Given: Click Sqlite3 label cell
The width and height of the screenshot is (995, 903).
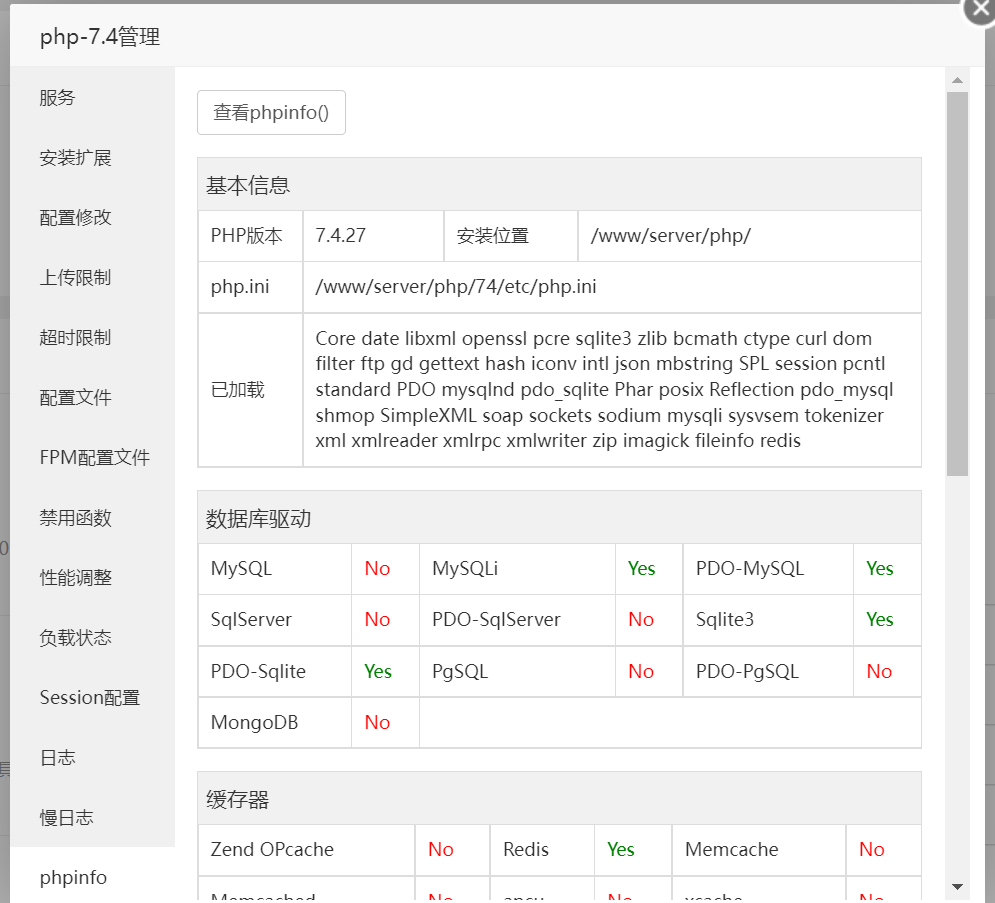Looking at the screenshot, I should (x=768, y=620).
